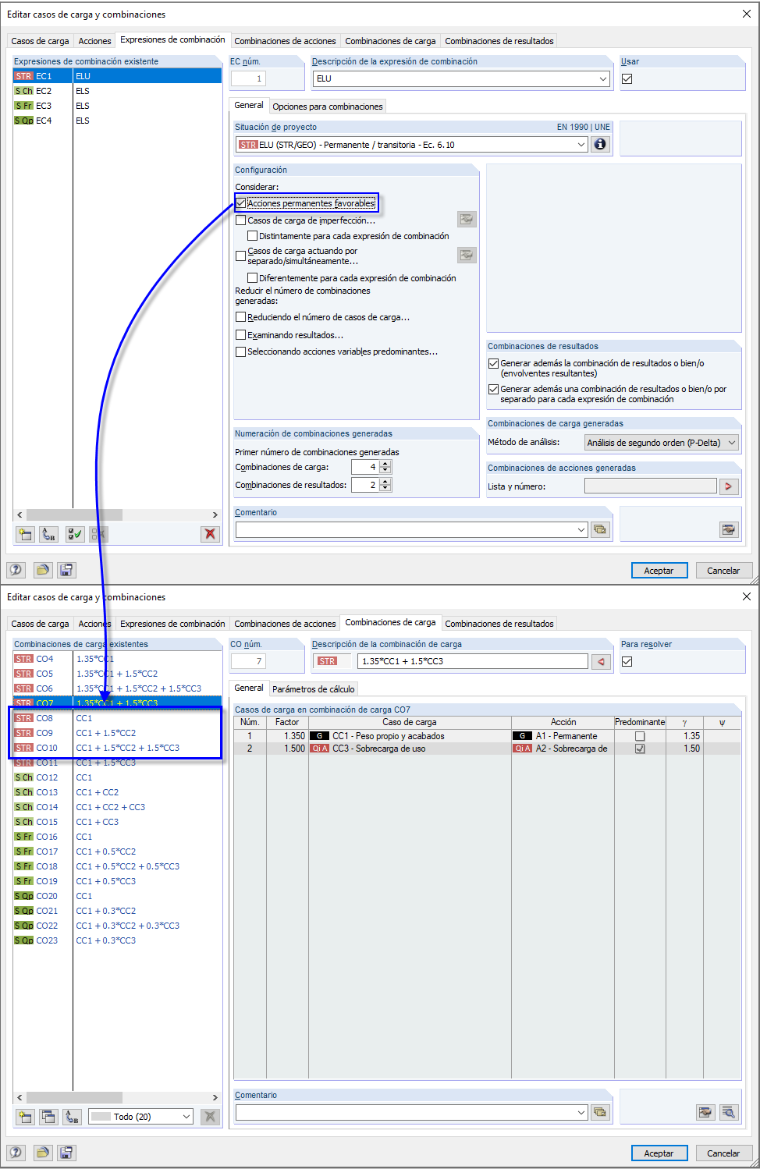Delete expression with red X in upper dialog
The height and width of the screenshot is (1170, 760).
tap(210, 534)
